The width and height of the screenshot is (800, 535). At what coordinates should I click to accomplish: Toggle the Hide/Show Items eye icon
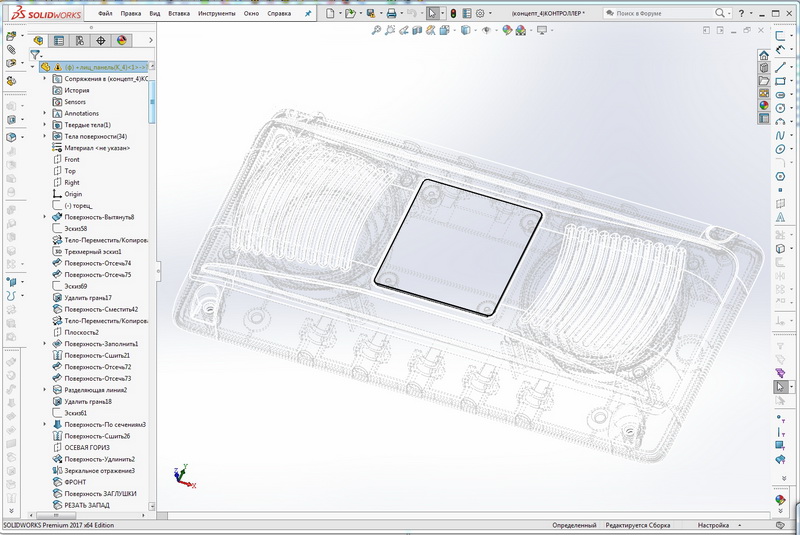tap(486, 31)
